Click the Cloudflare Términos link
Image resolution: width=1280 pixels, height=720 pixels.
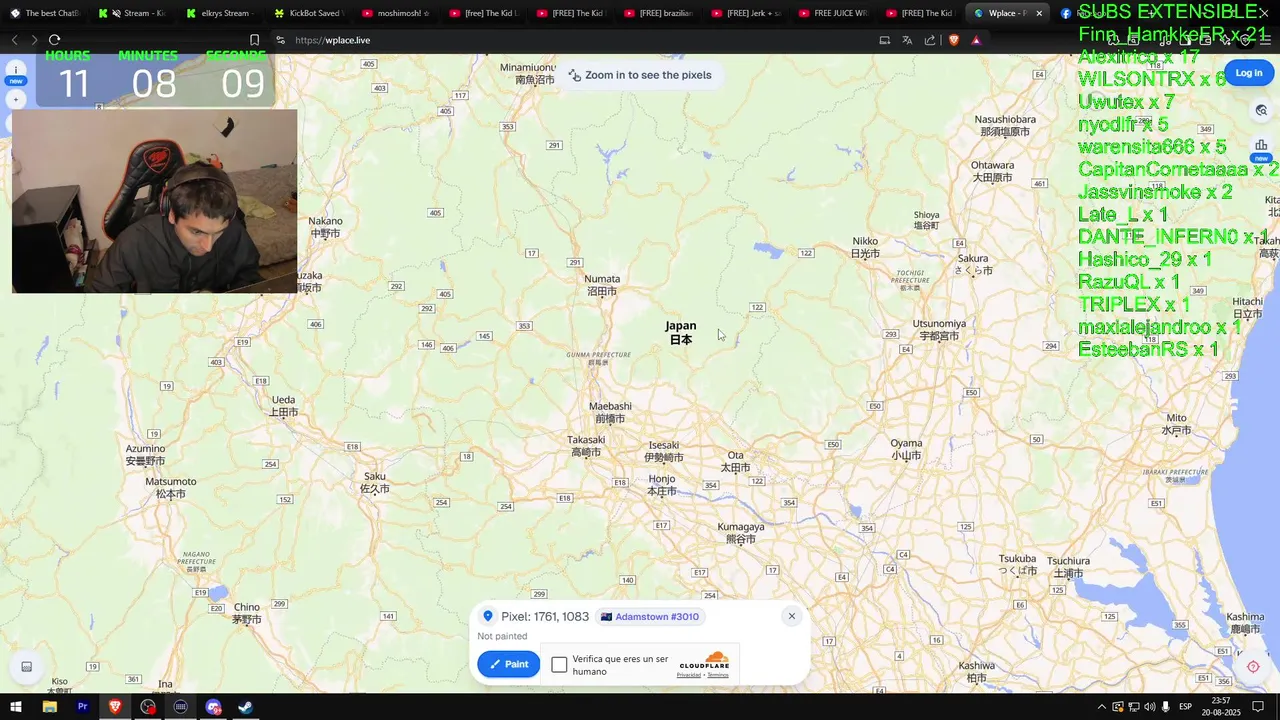click(718, 675)
